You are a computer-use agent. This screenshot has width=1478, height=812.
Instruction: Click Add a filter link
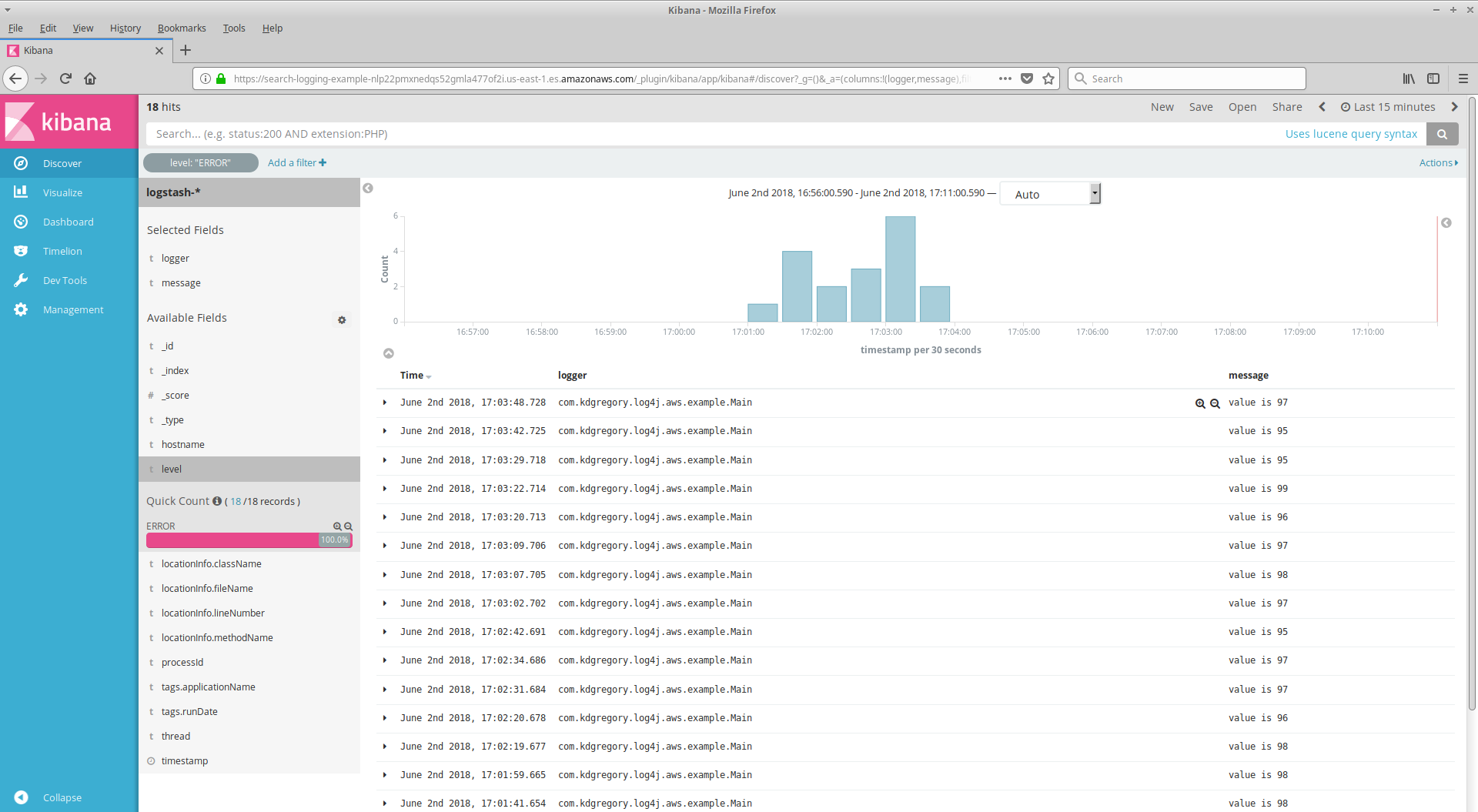coord(296,163)
